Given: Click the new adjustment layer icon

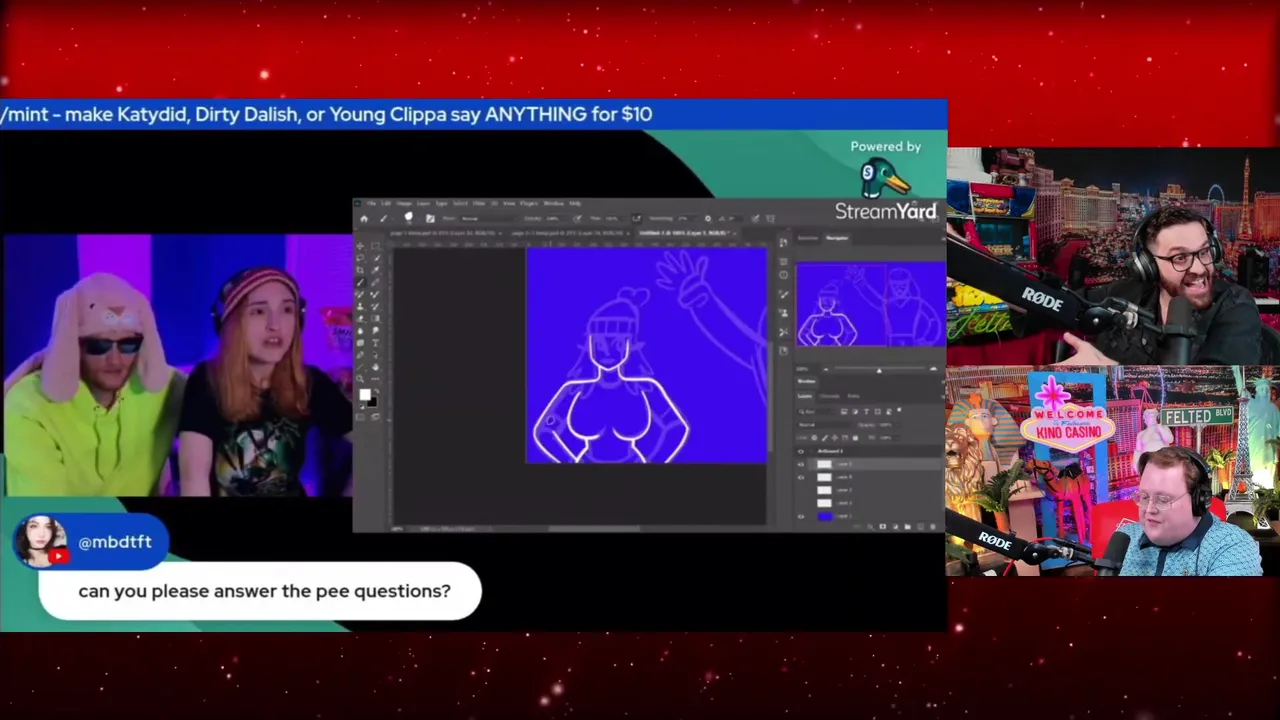Looking at the screenshot, I should pos(895,527).
